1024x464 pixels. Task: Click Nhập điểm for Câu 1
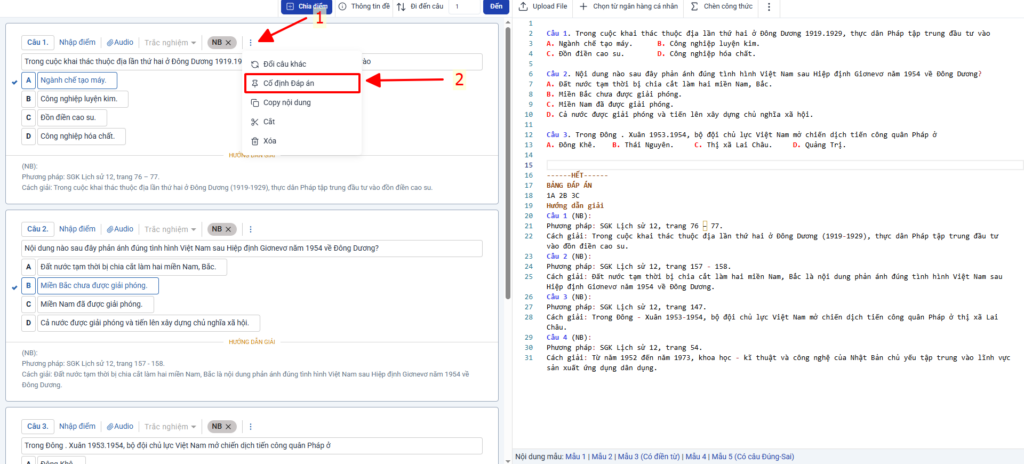[x=77, y=42]
